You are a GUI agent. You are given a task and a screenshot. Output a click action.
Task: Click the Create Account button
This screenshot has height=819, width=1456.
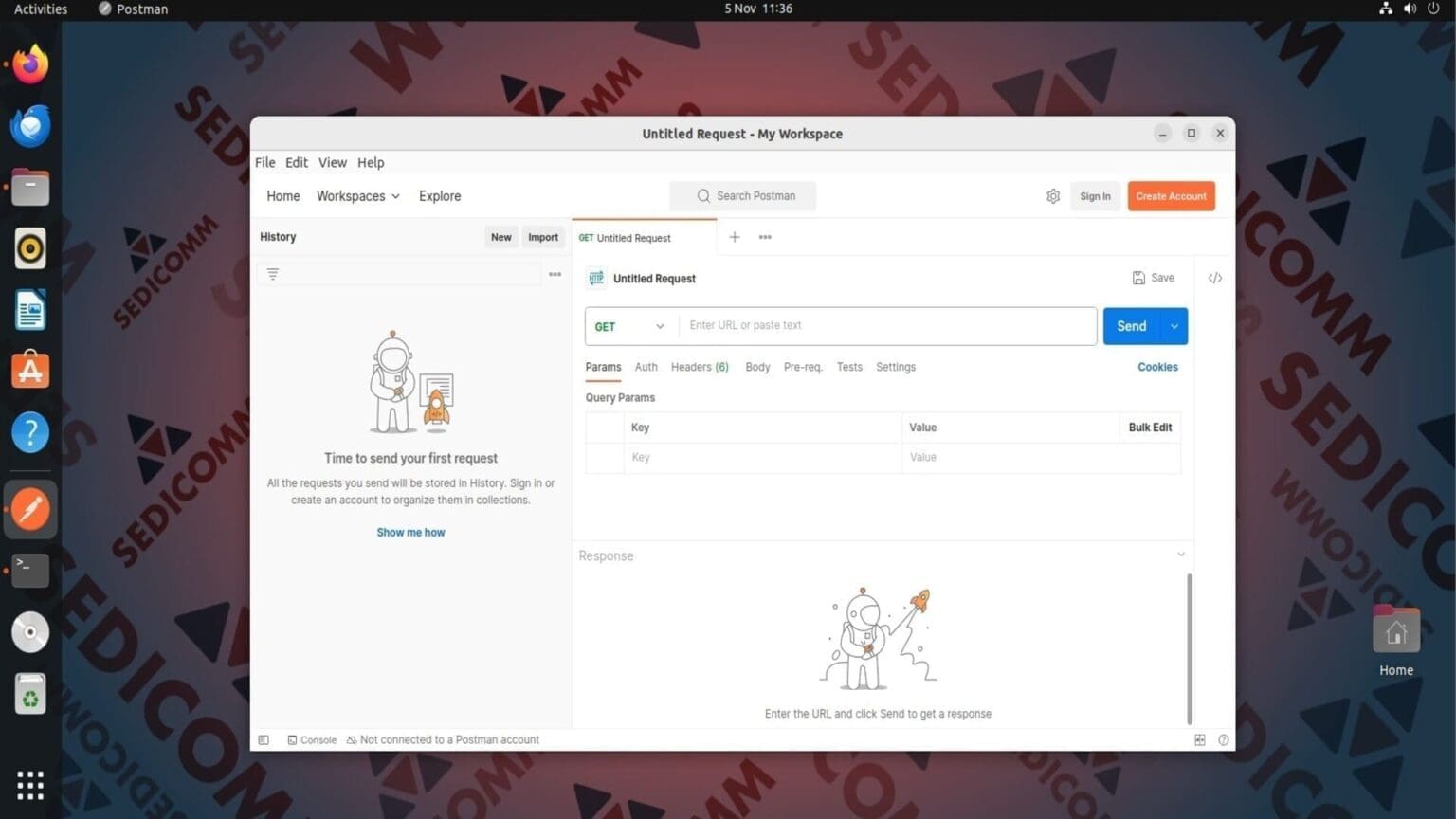click(x=1171, y=196)
